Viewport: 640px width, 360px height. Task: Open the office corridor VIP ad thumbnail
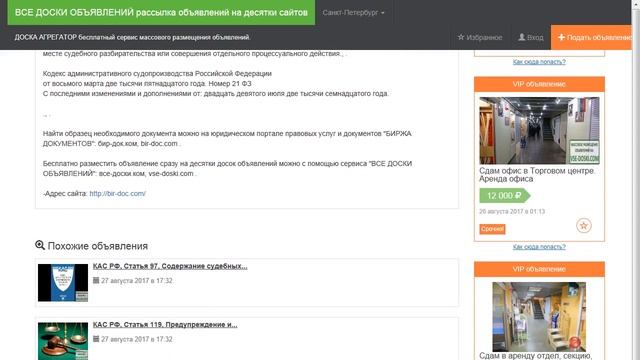[539, 130]
